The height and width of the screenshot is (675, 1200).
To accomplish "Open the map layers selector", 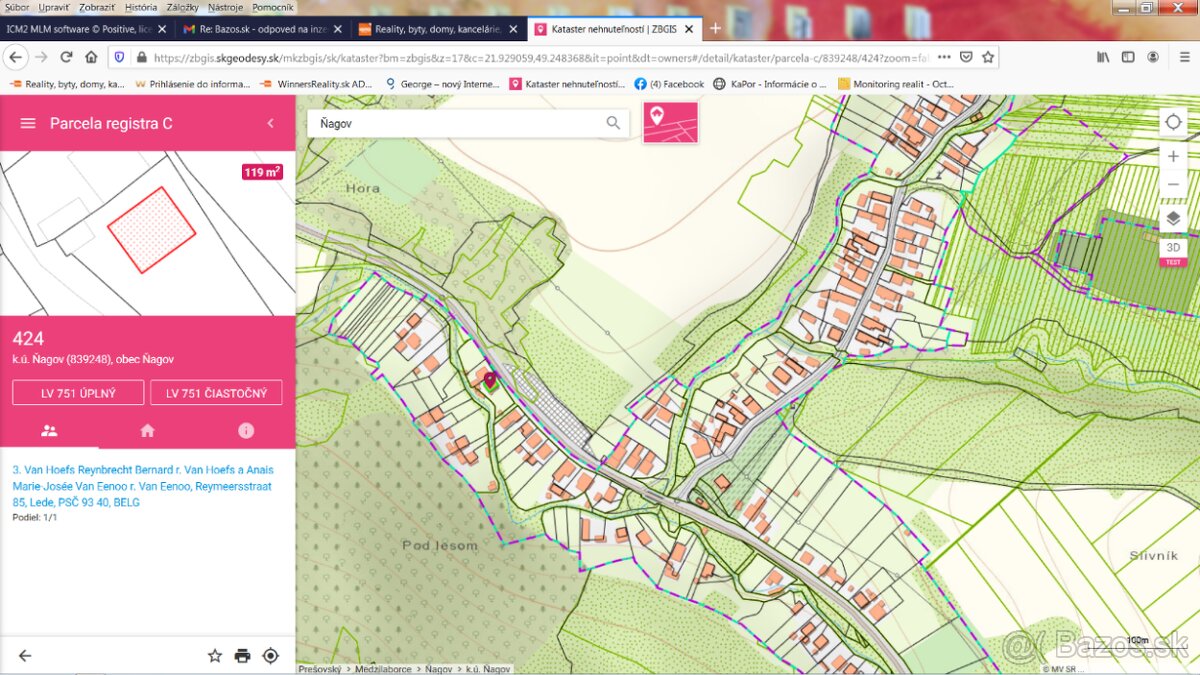I will pyautogui.click(x=1173, y=219).
